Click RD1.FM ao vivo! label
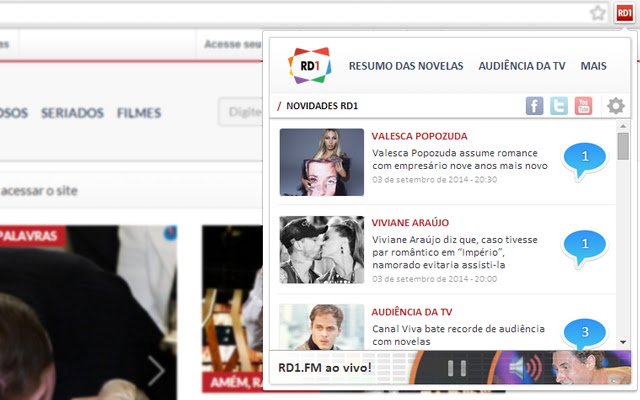The image size is (640, 400). pos(324,368)
